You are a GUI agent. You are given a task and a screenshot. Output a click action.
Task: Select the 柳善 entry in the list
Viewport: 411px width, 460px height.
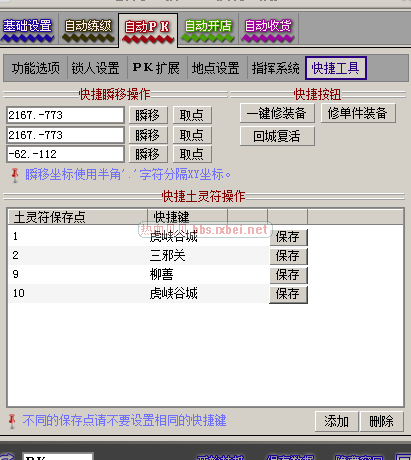pyautogui.click(x=162, y=275)
